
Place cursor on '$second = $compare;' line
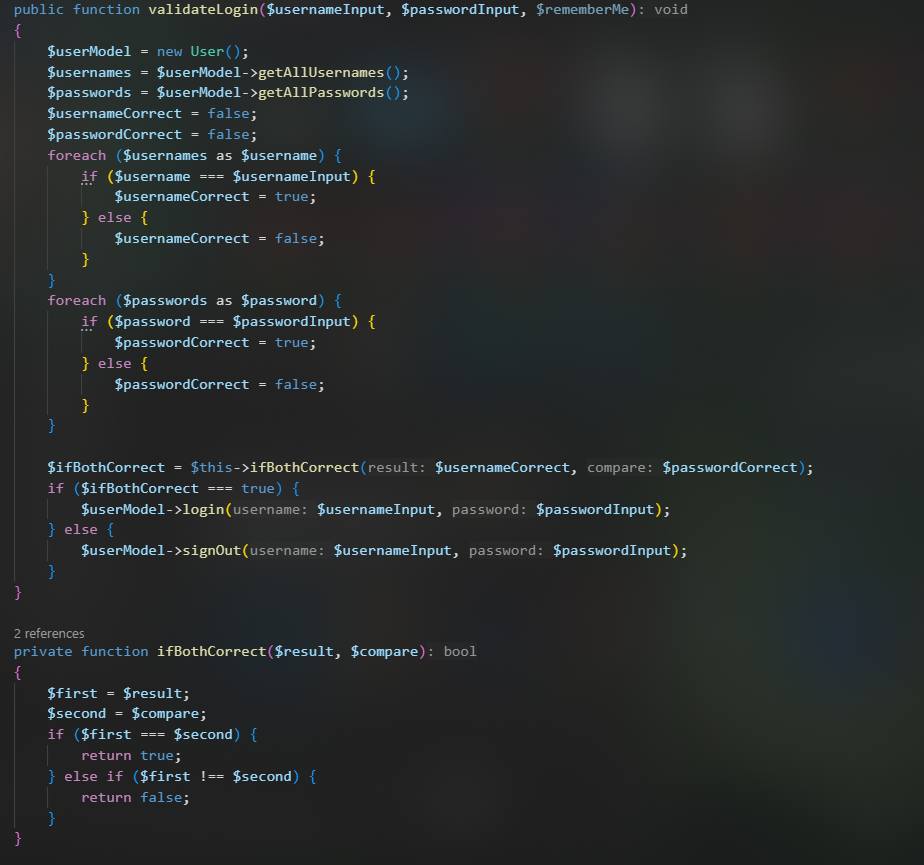126,713
